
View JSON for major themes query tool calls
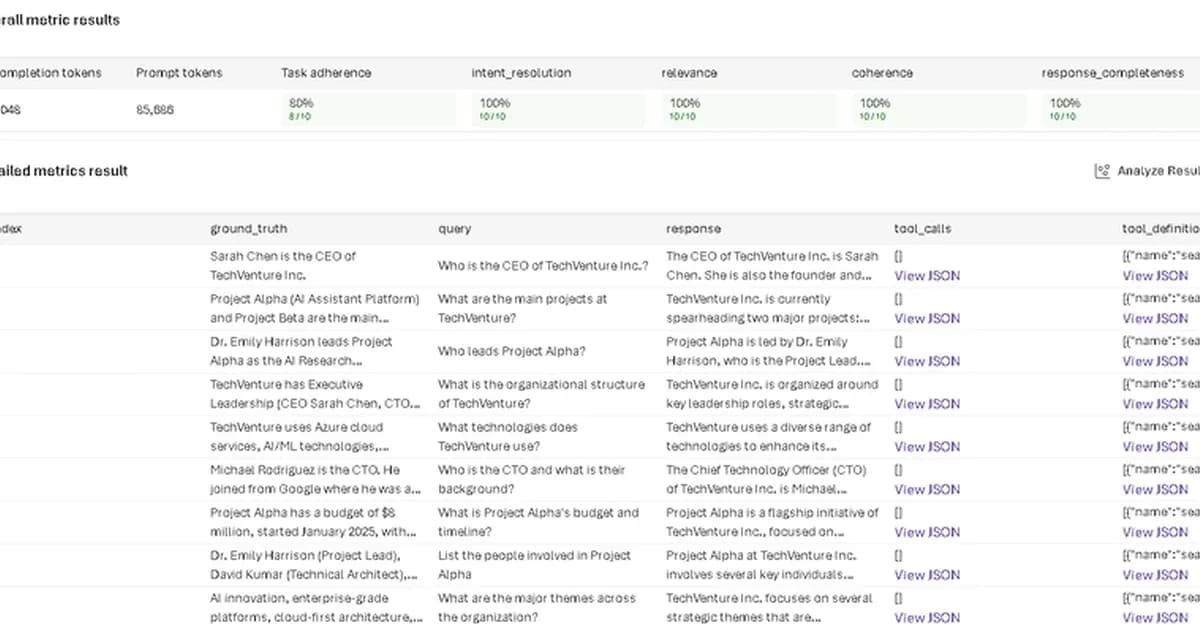click(926, 618)
